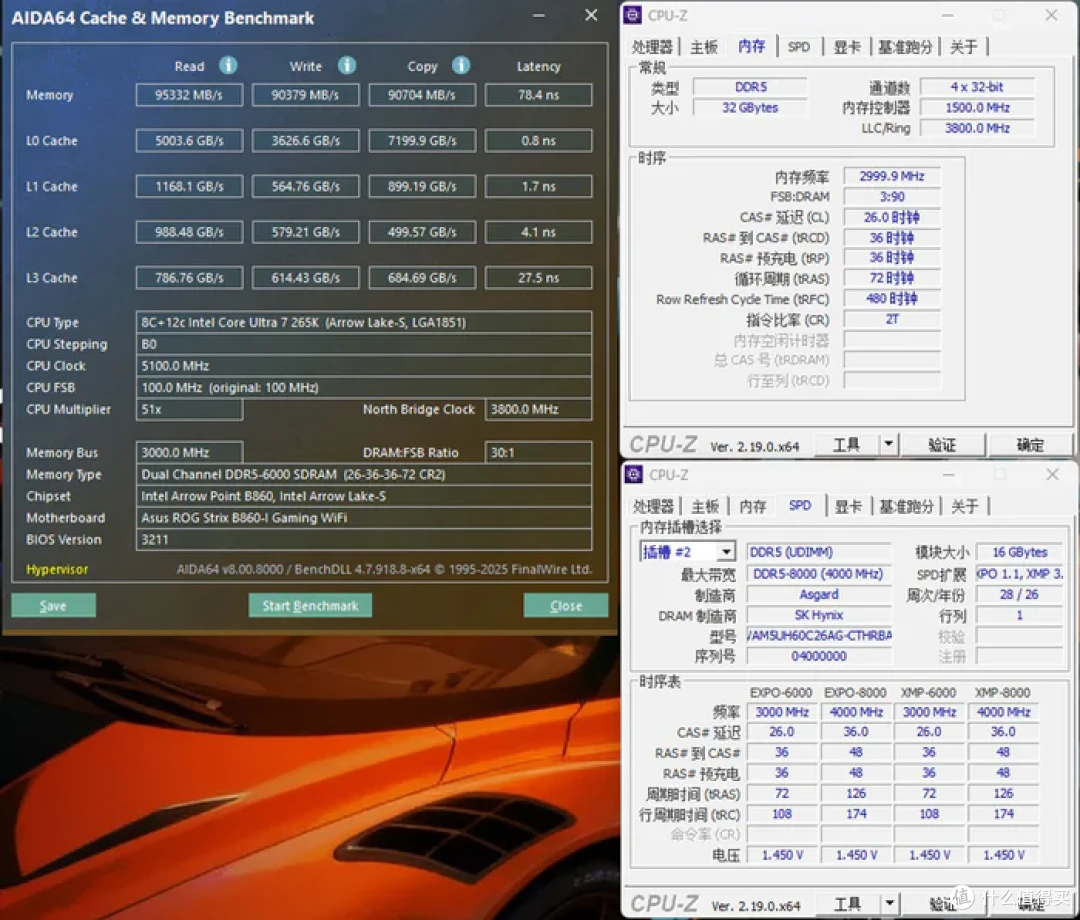Image resolution: width=1080 pixels, height=920 pixels.
Task: Open the 主板 tab in lower CPU-Z
Action: click(705, 507)
